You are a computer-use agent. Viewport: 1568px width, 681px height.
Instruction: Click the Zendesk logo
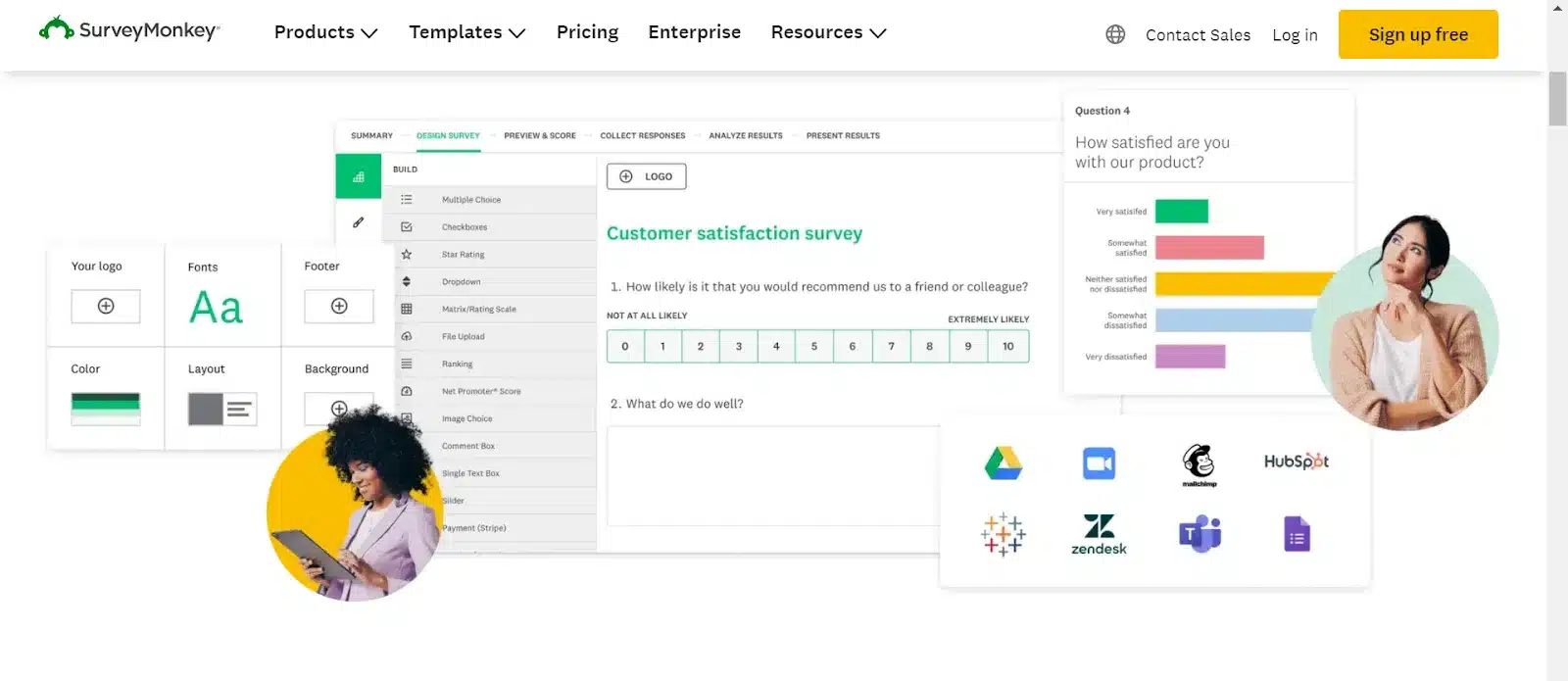coord(1099,534)
